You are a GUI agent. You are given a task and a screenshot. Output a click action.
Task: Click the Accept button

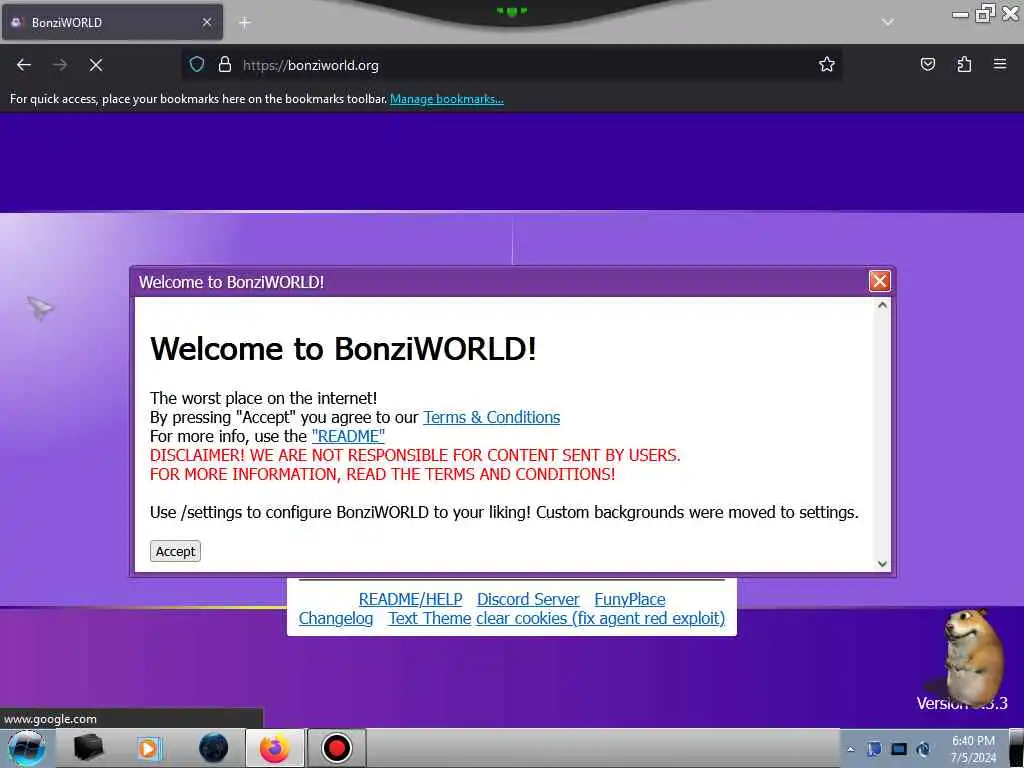click(175, 551)
